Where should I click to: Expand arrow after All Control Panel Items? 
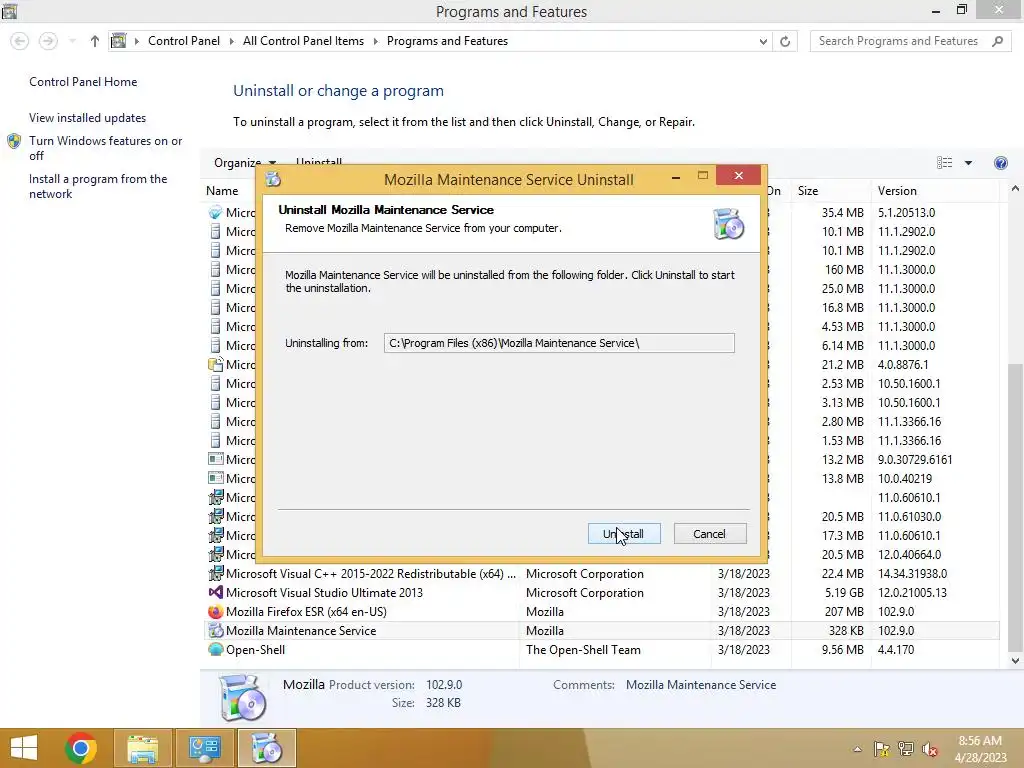tap(376, 41)
